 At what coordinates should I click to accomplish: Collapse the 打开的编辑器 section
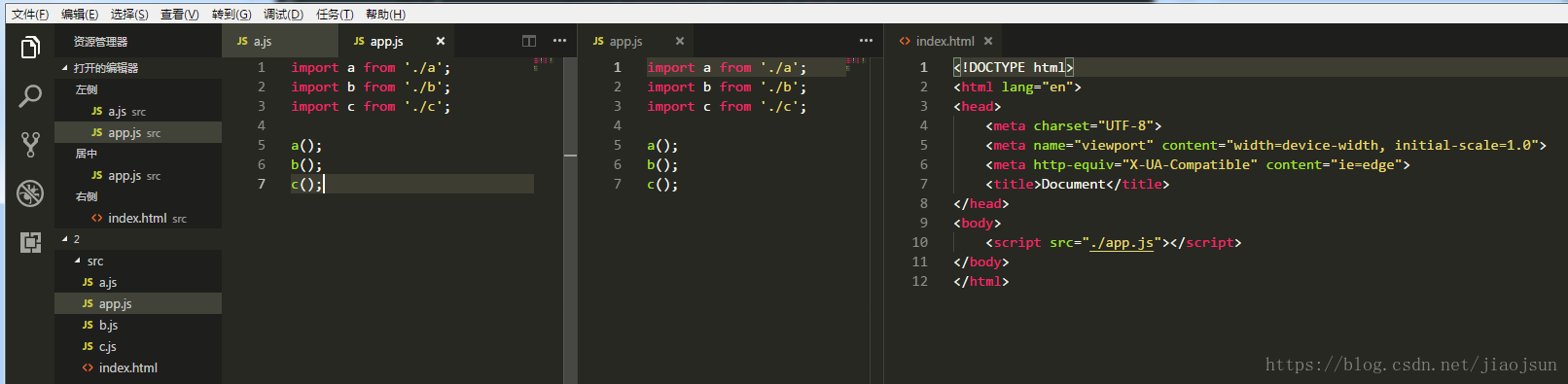[x=138, y=68]
